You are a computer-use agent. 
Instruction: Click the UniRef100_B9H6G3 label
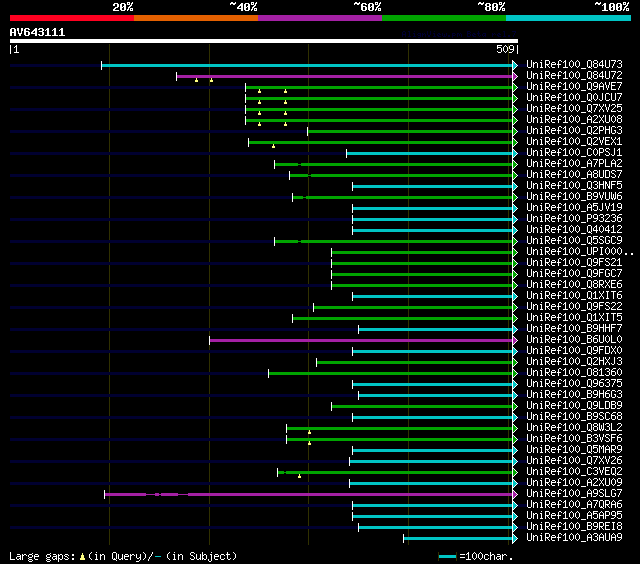574,395
